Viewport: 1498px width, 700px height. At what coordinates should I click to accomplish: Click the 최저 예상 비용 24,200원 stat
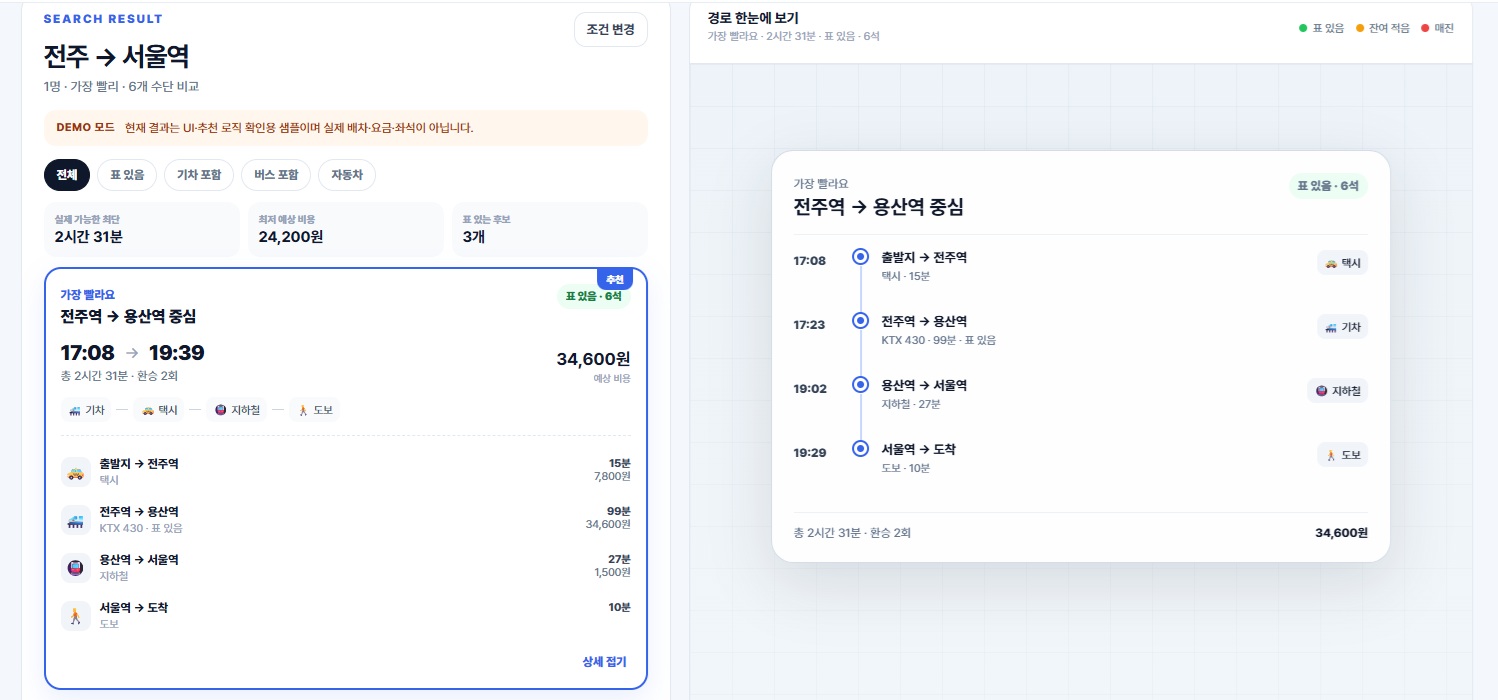[346, 229]
